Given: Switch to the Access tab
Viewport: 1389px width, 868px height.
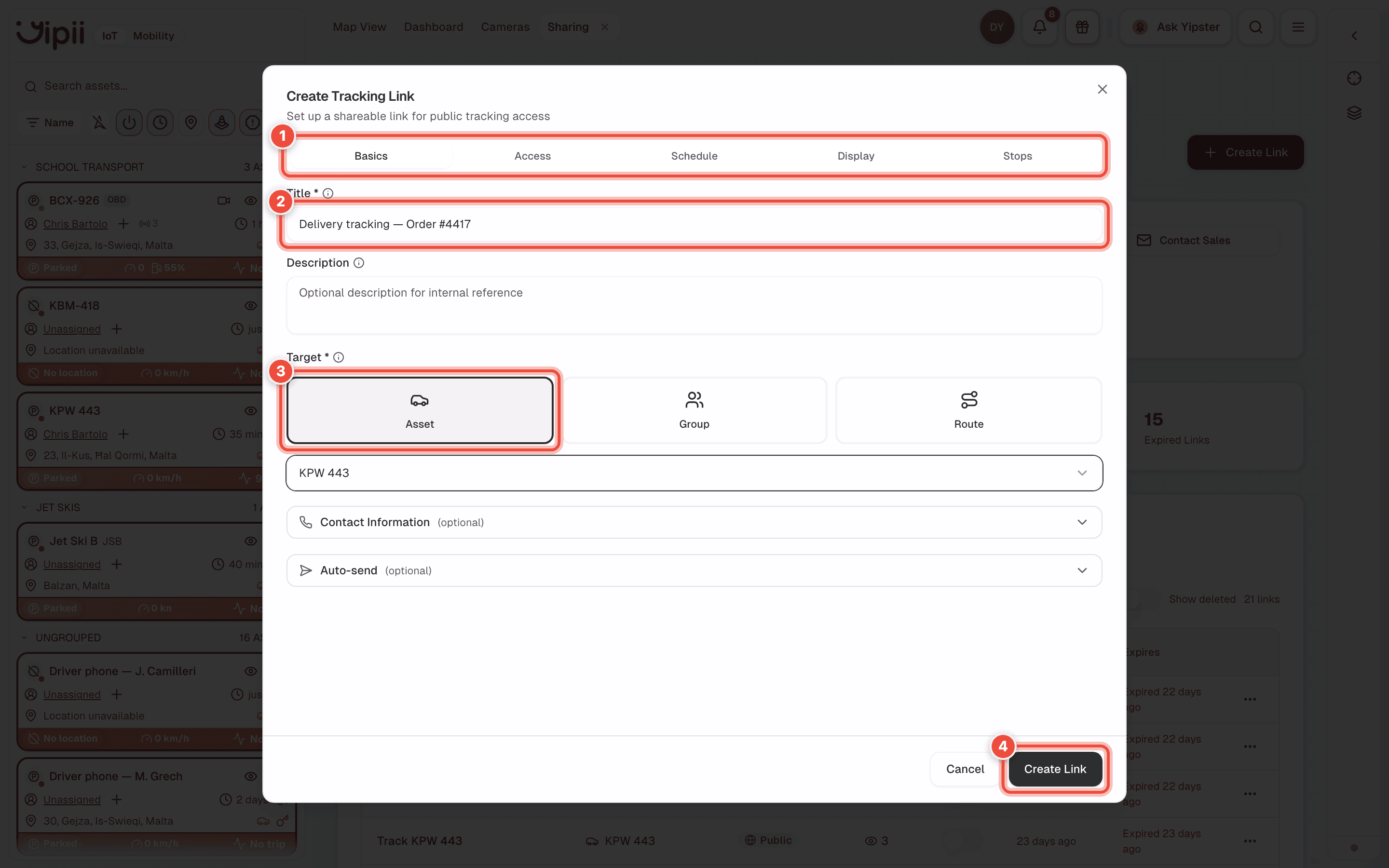Looking at the screenshot, I should click(x=532, y=156).
